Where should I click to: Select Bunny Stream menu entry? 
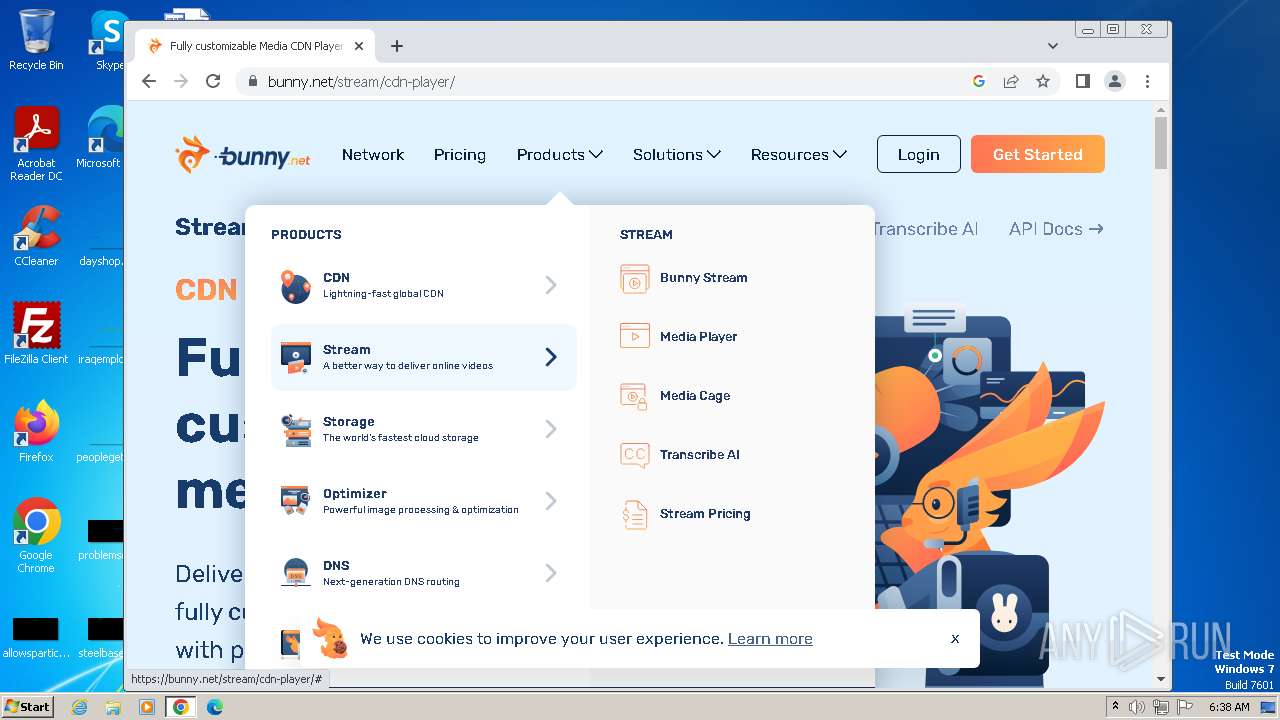(x=703, y=278)
